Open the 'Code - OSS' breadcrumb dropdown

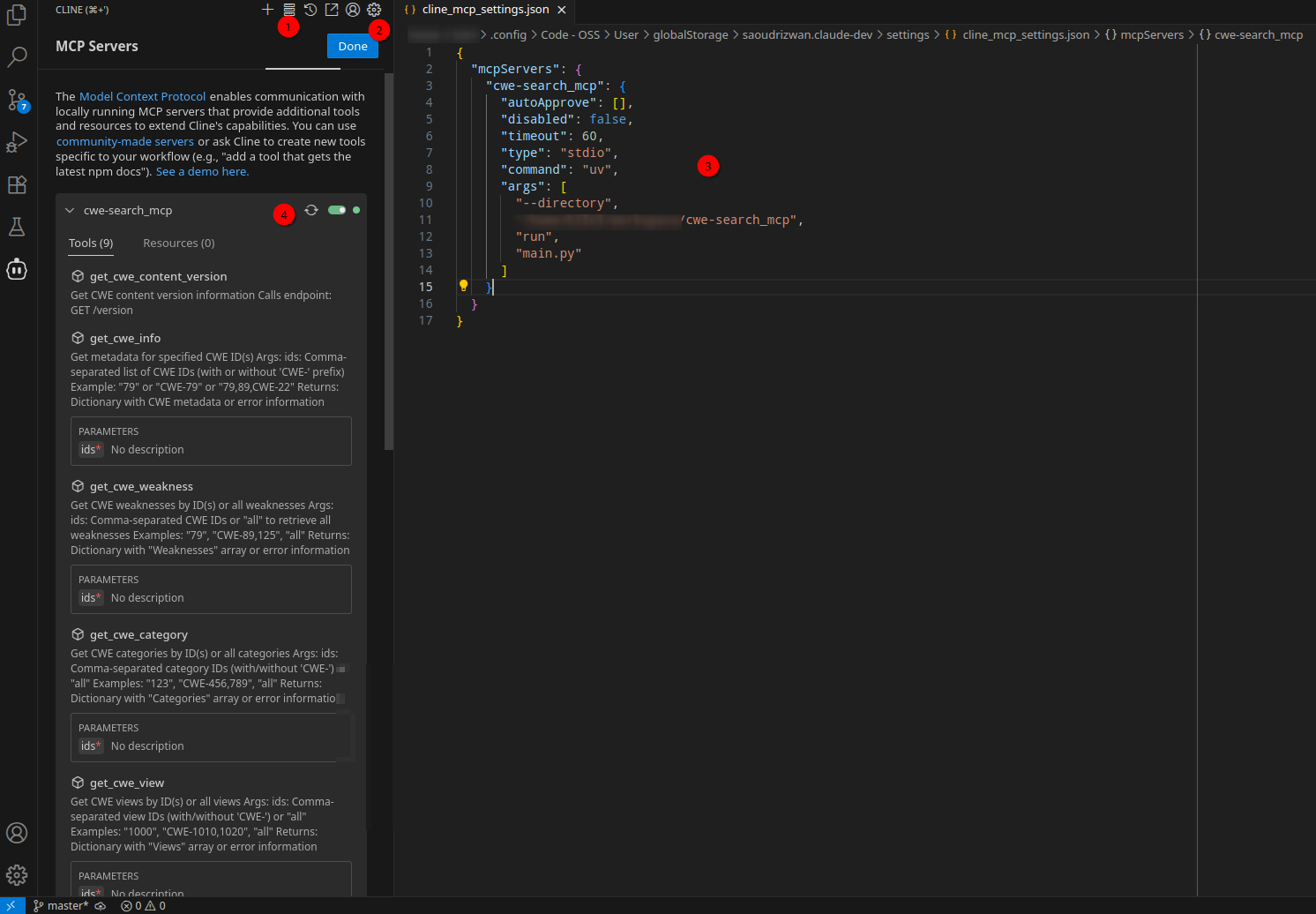coord(570,35)
